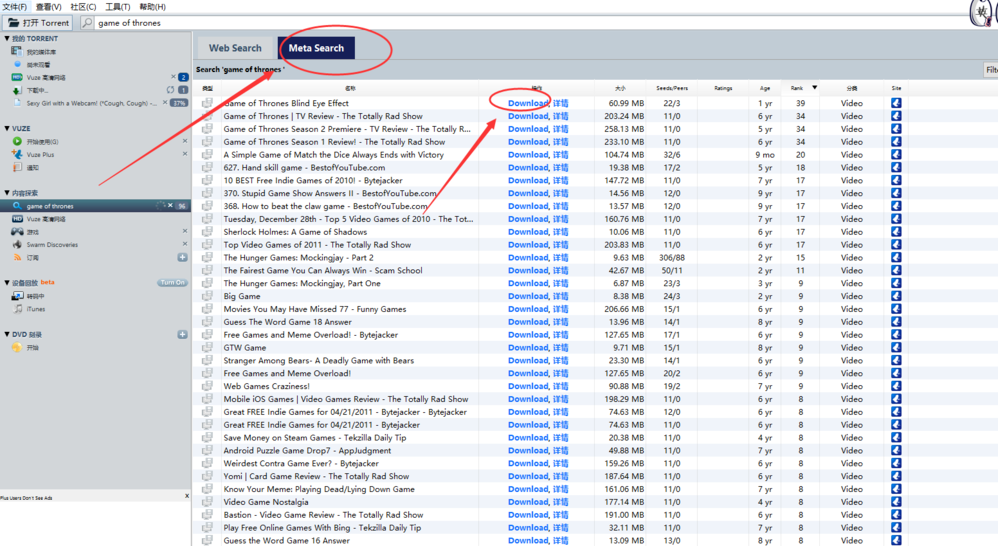Click the 打开 Torrent button
The width and height of the screenshot is (998, 546).
tap(39, 22)
